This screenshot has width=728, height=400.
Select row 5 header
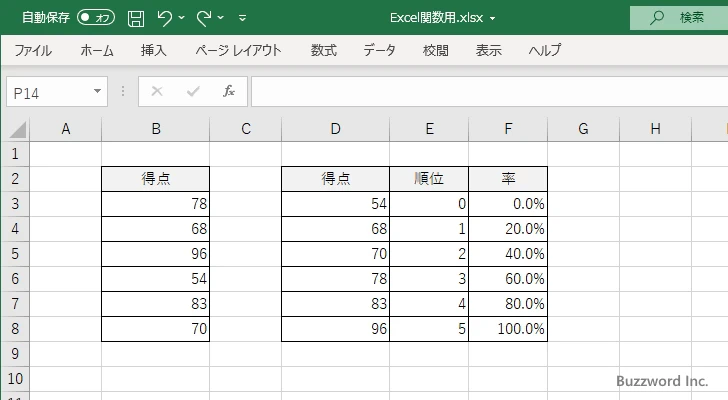coord(14,254)
